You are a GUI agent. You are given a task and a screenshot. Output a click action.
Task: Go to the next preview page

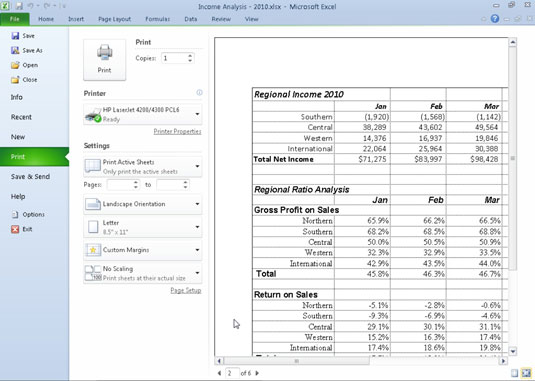pos(257,373)
